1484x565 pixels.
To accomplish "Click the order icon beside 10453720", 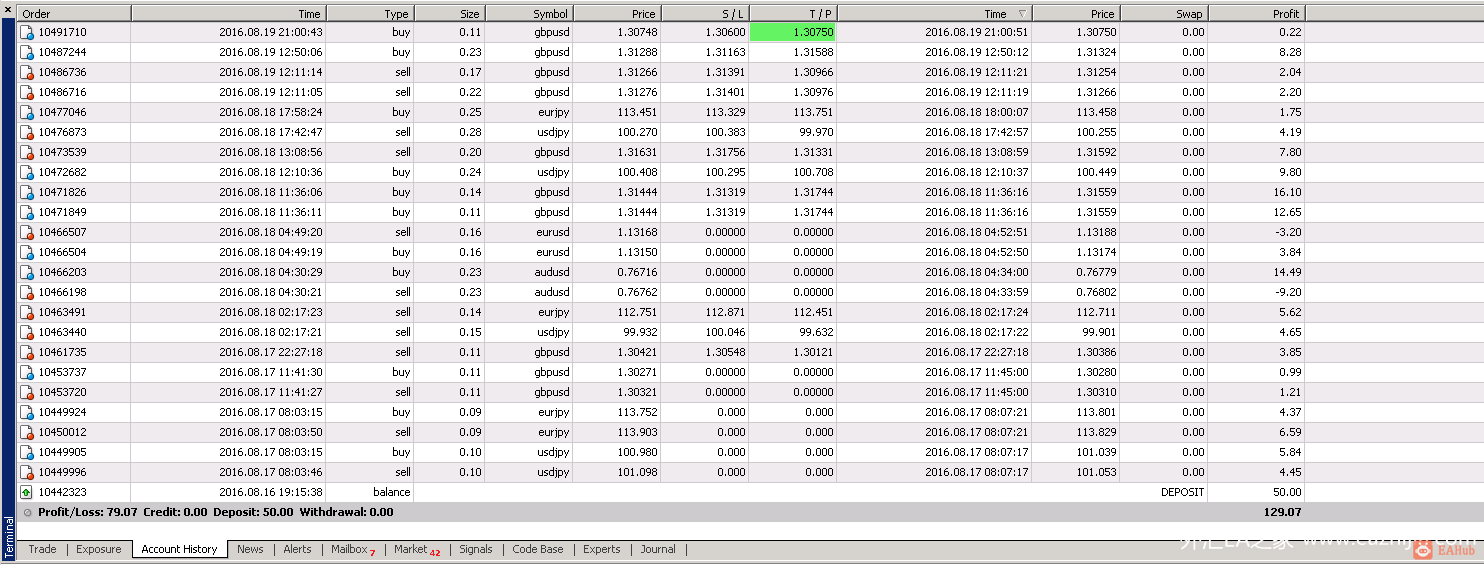I will click(x=27, y=392).
